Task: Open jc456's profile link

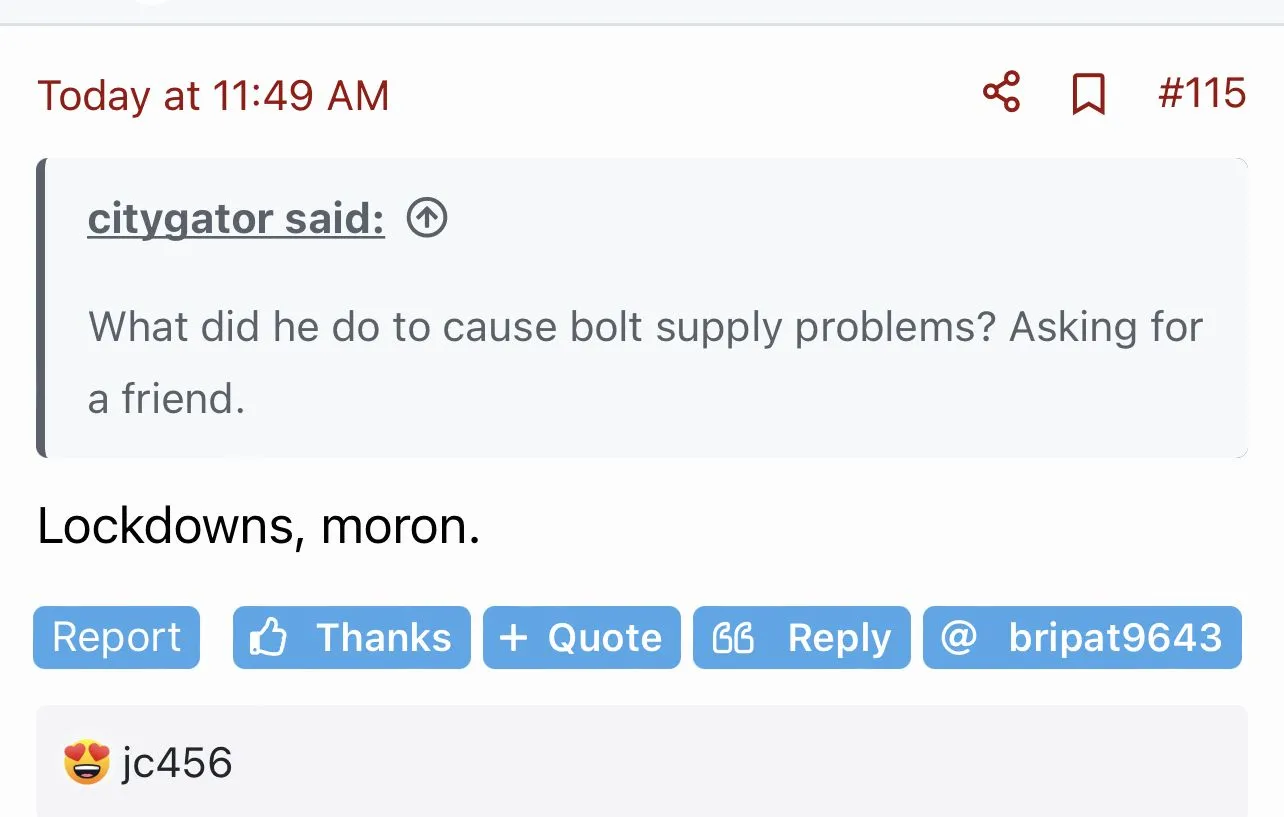Action: (x=177, y=764)
